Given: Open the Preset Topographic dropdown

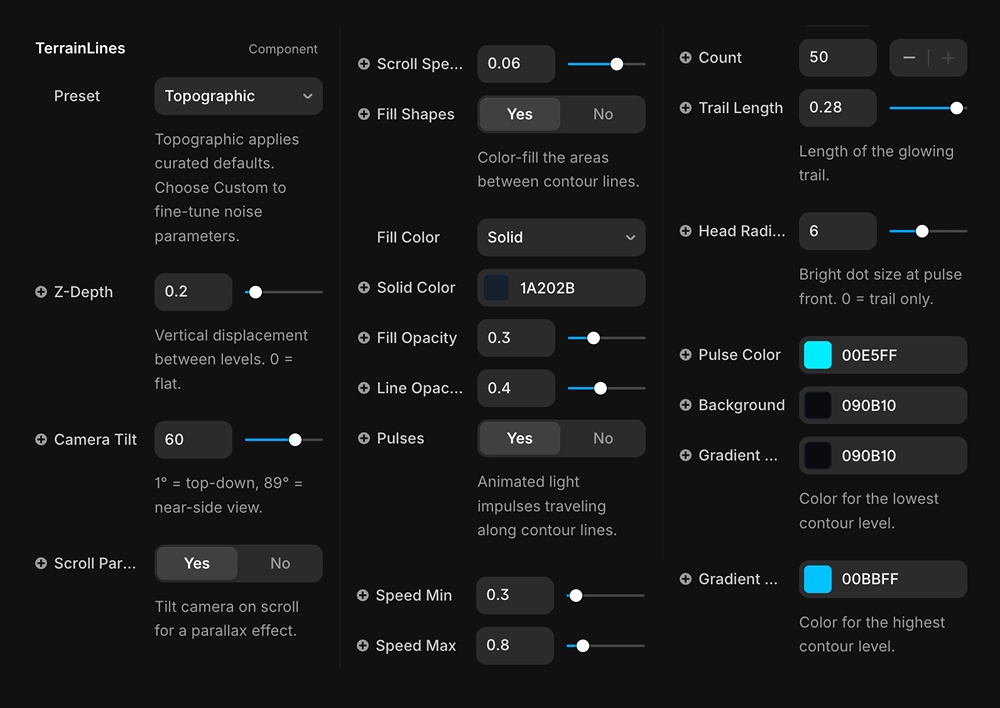Looking at the screenshot, I should [238, 96].
